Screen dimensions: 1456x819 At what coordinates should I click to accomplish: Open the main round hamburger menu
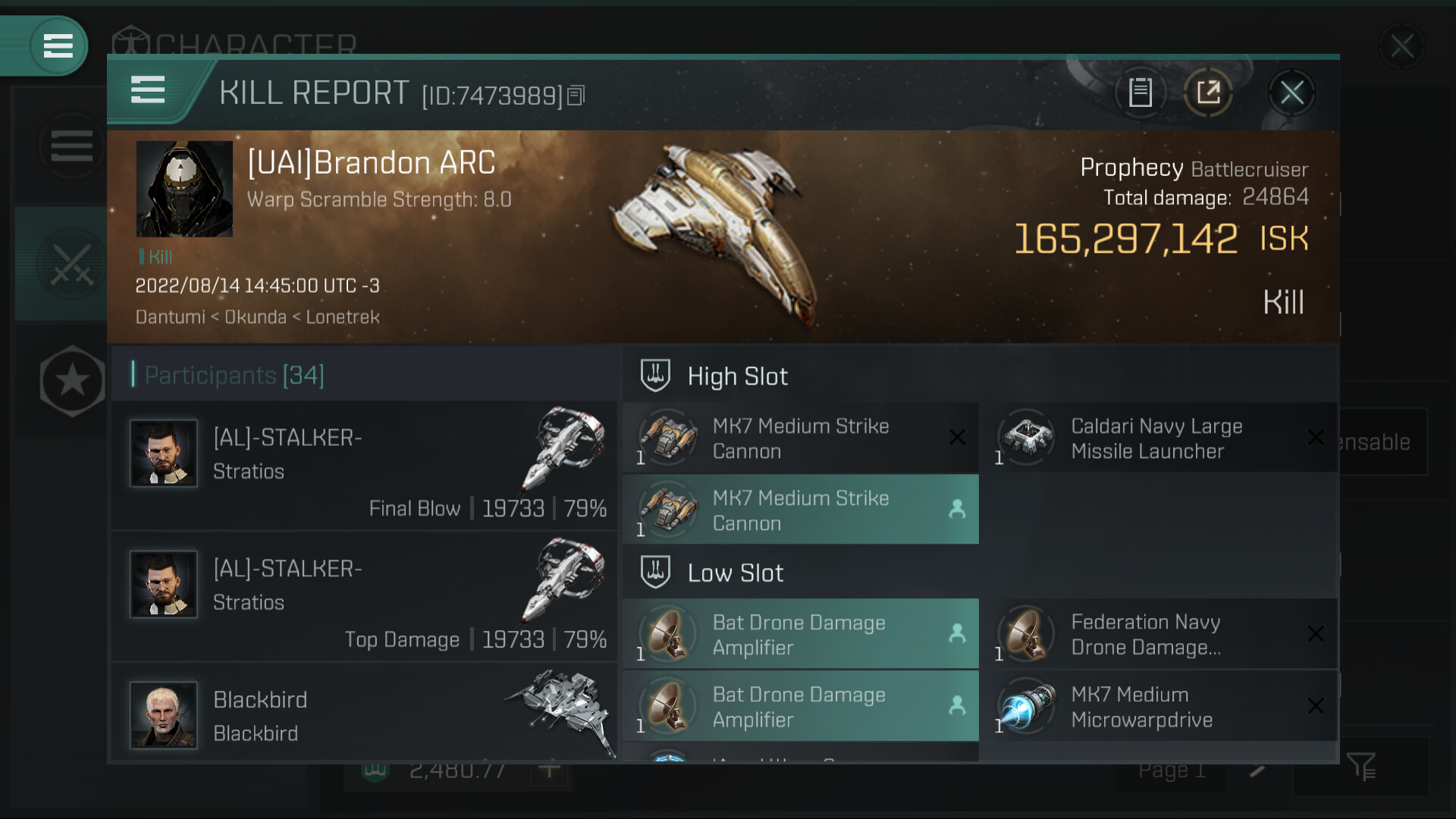[58, 45]
